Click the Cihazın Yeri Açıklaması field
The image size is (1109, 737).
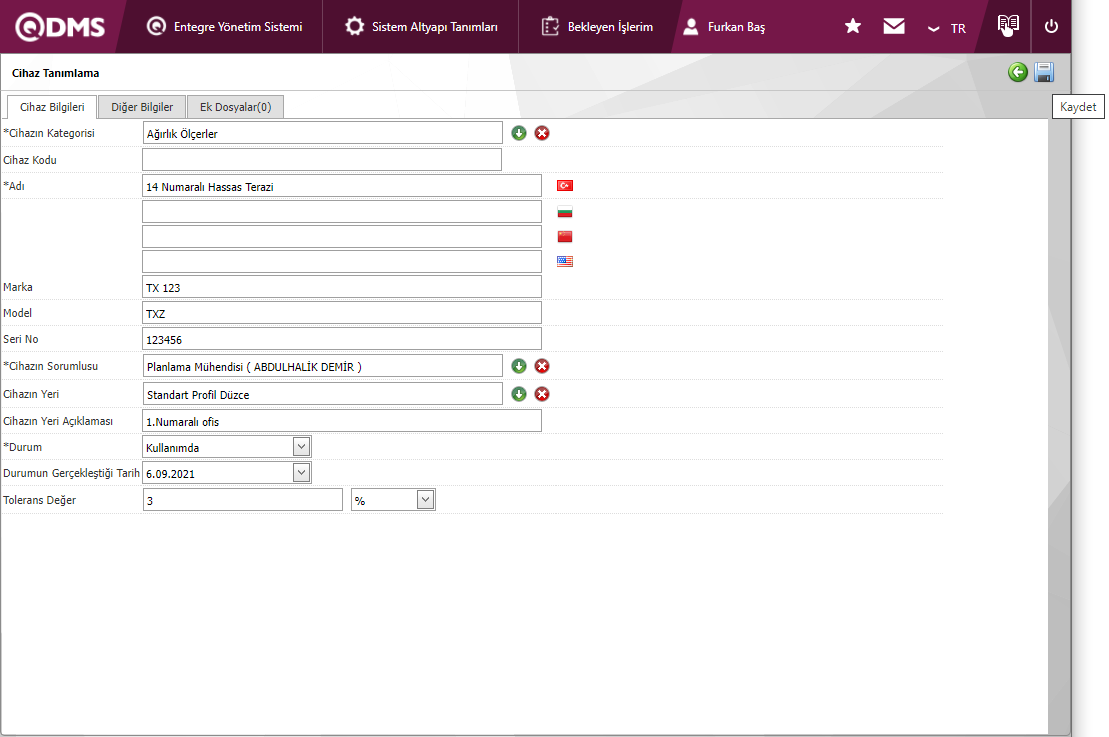point(342,421)
